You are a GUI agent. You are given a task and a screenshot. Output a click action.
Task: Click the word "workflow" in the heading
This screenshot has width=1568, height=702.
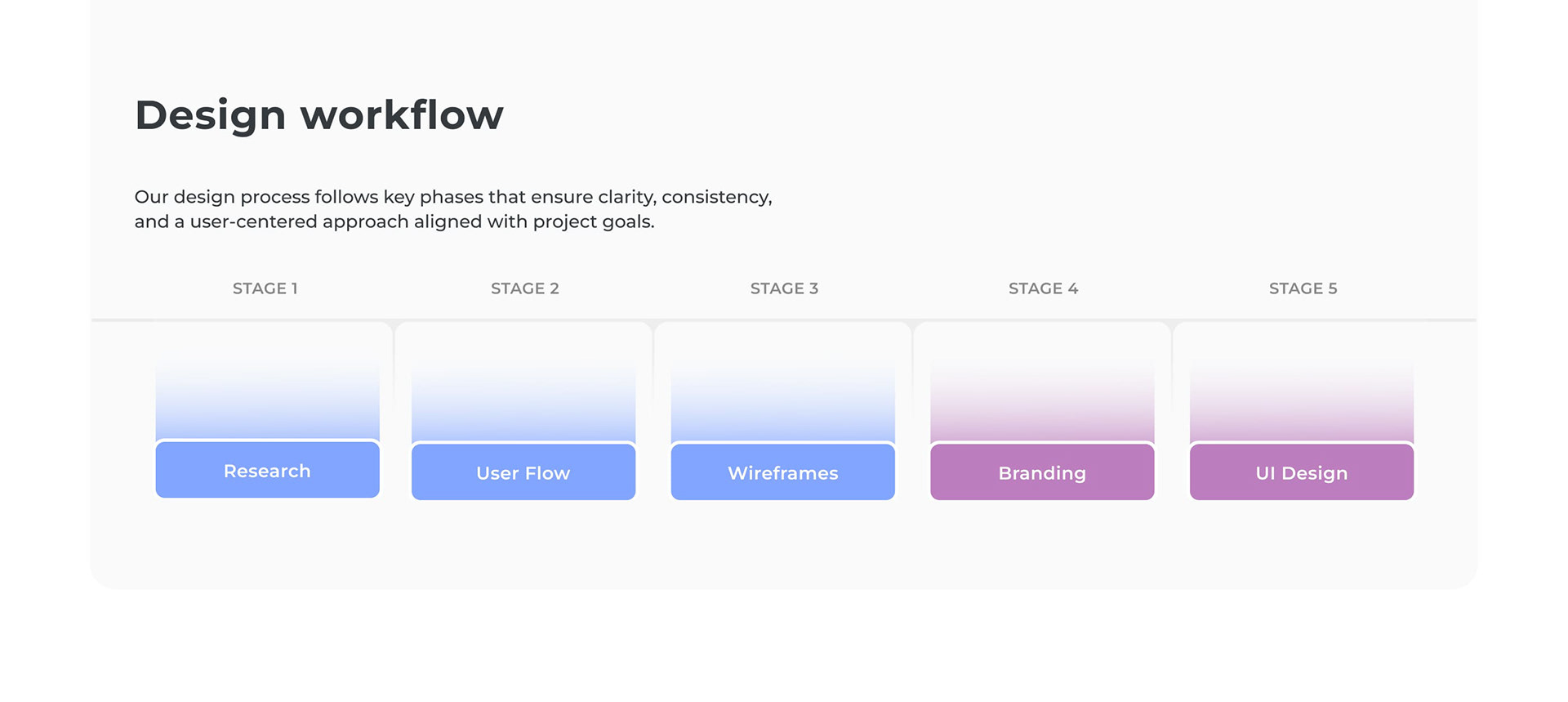click(402, 115)
